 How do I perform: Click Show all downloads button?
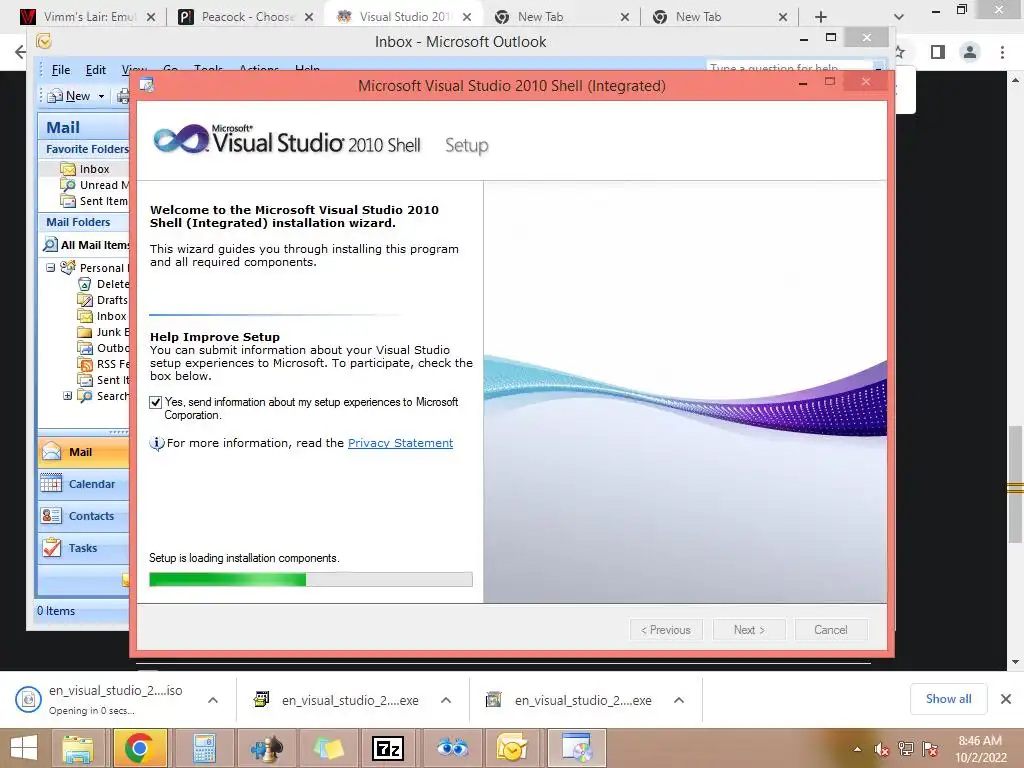(x=948, y=699)
